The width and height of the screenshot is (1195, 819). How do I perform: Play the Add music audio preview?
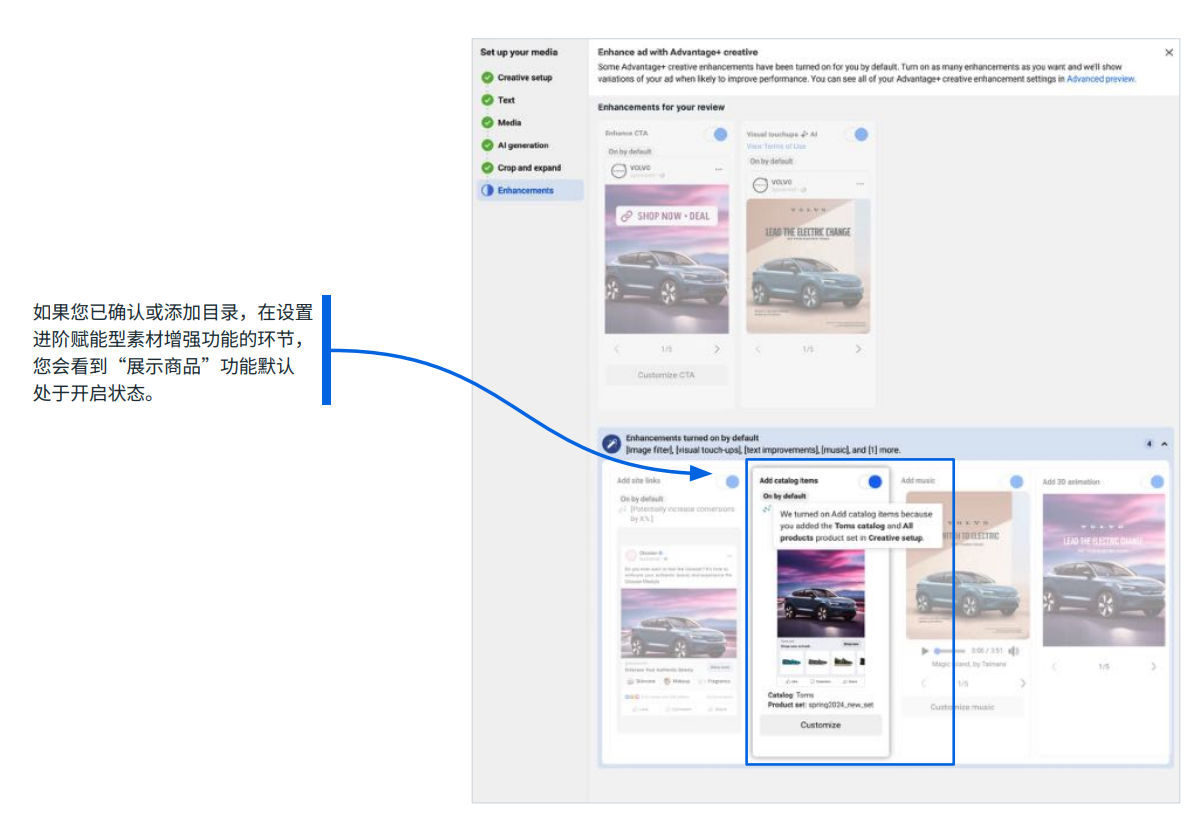[924, 651]
